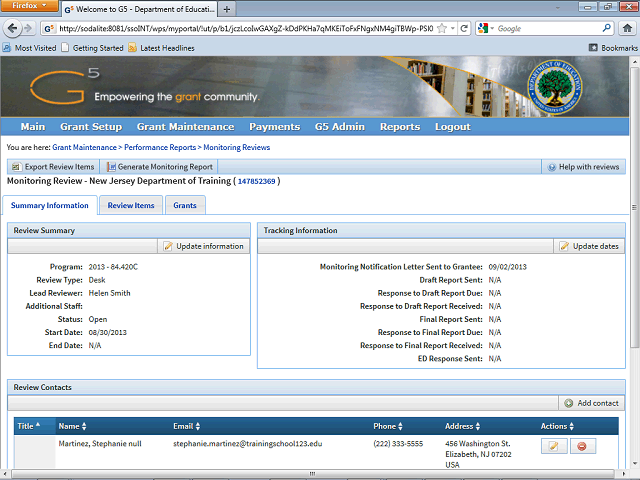Select the Welcome to G5 browser tab
This screenshot has height=480, width=640.
(x=139, y=9)
